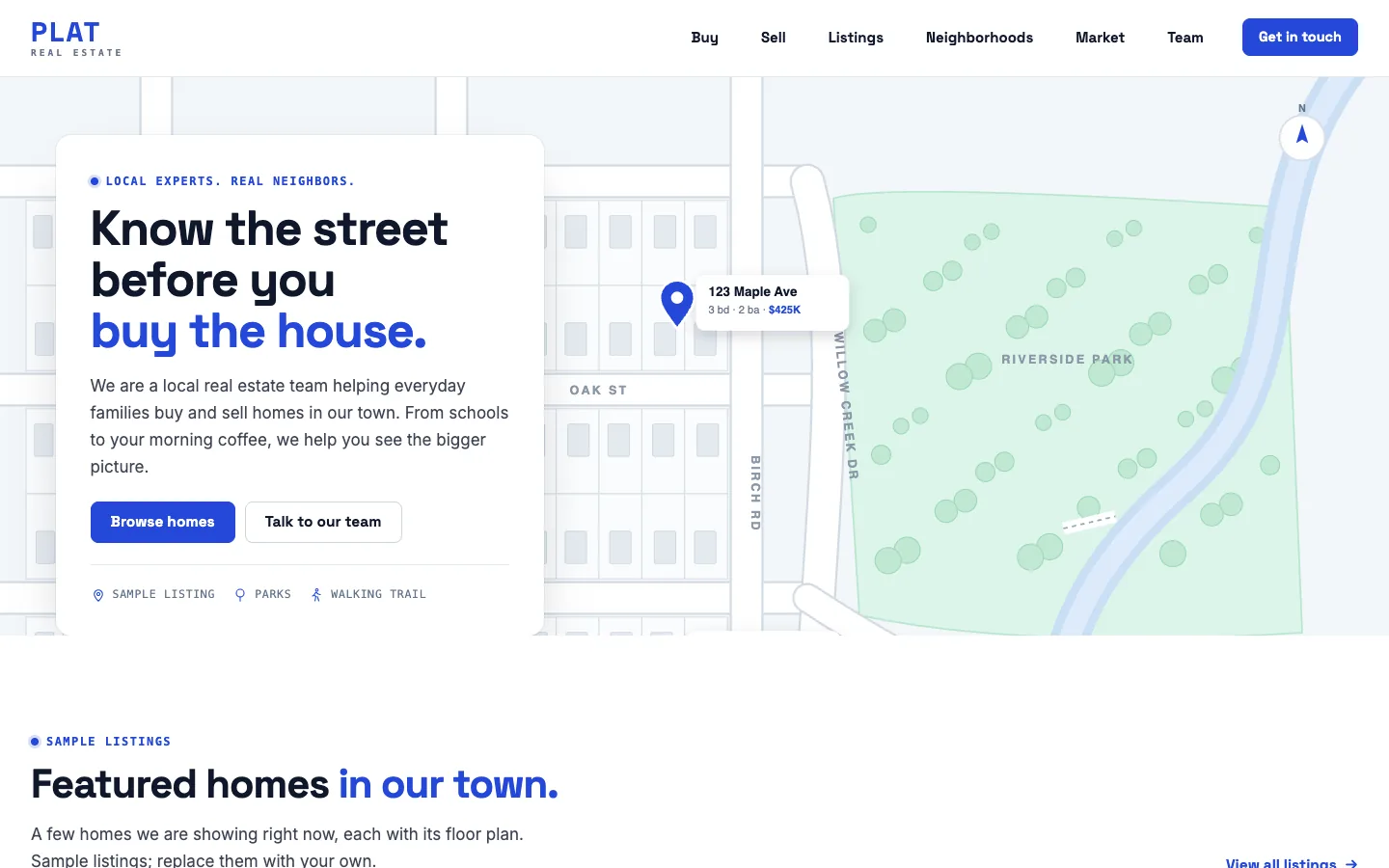Click the tree icon beside Parks
This screenshot has width=1389, height=868.
click(240, 595)
